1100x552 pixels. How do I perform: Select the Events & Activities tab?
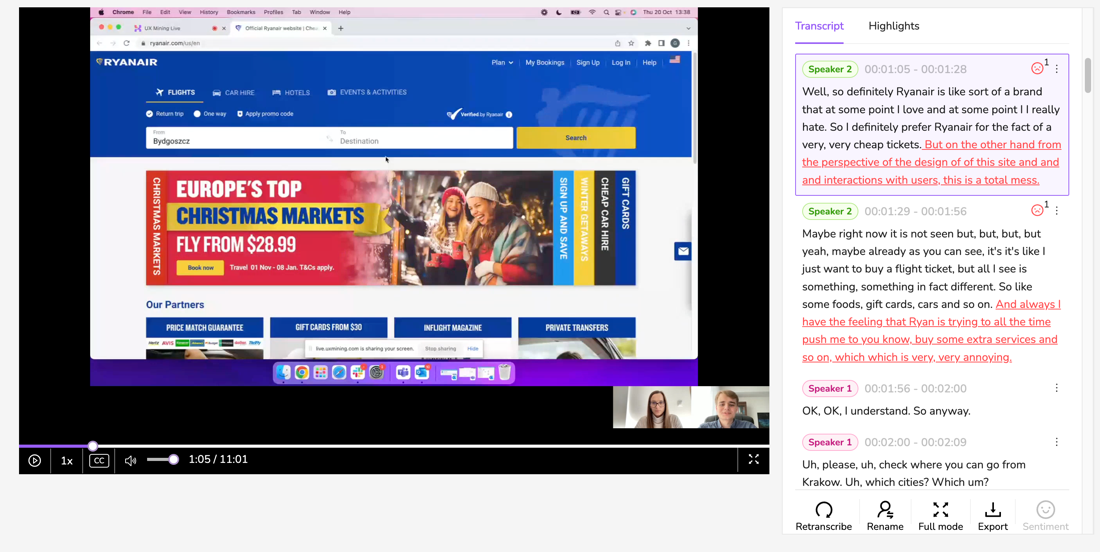pos(367,93)
